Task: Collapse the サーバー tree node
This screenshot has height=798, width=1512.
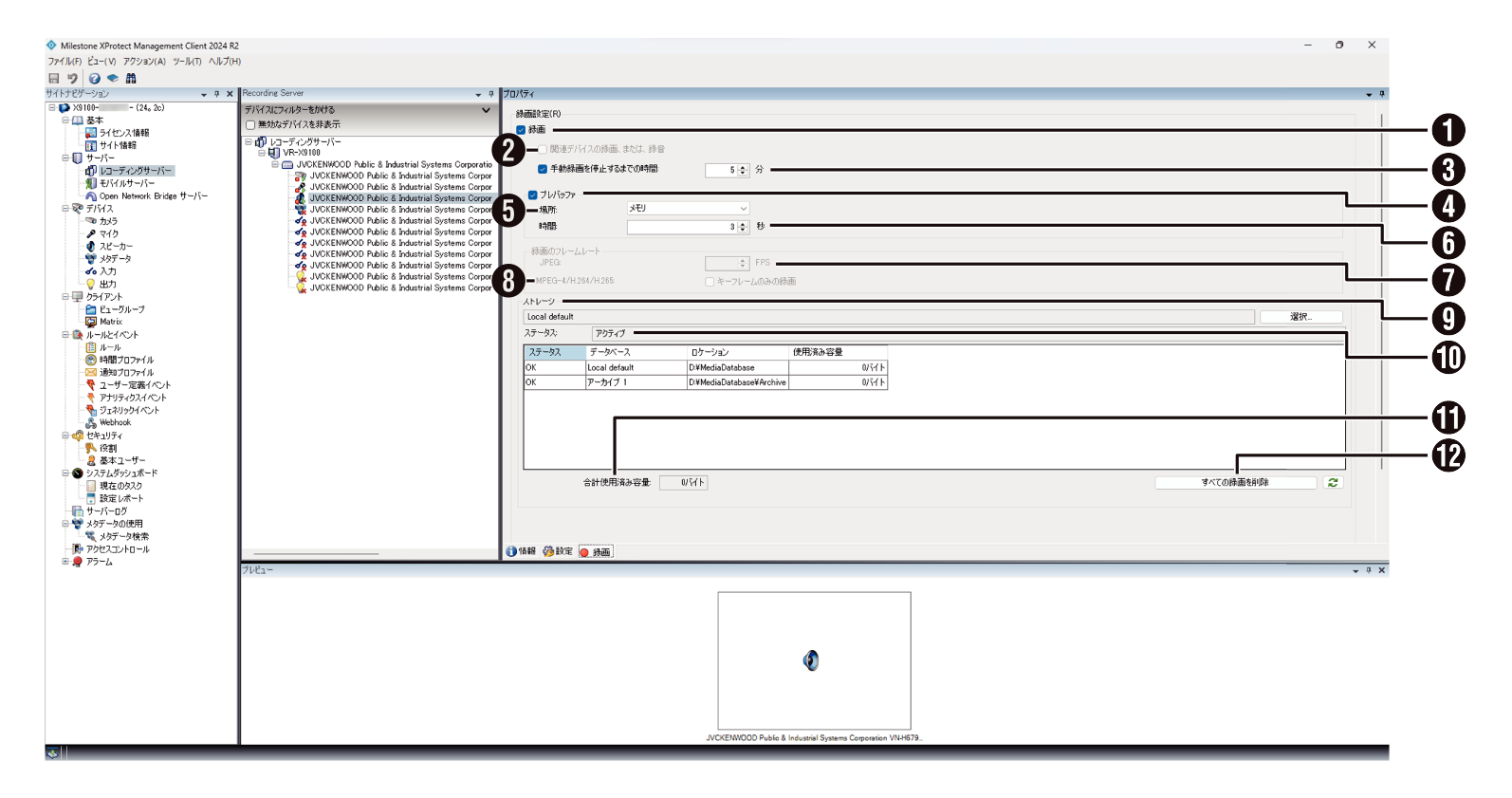Action: [x=65, y=158]
